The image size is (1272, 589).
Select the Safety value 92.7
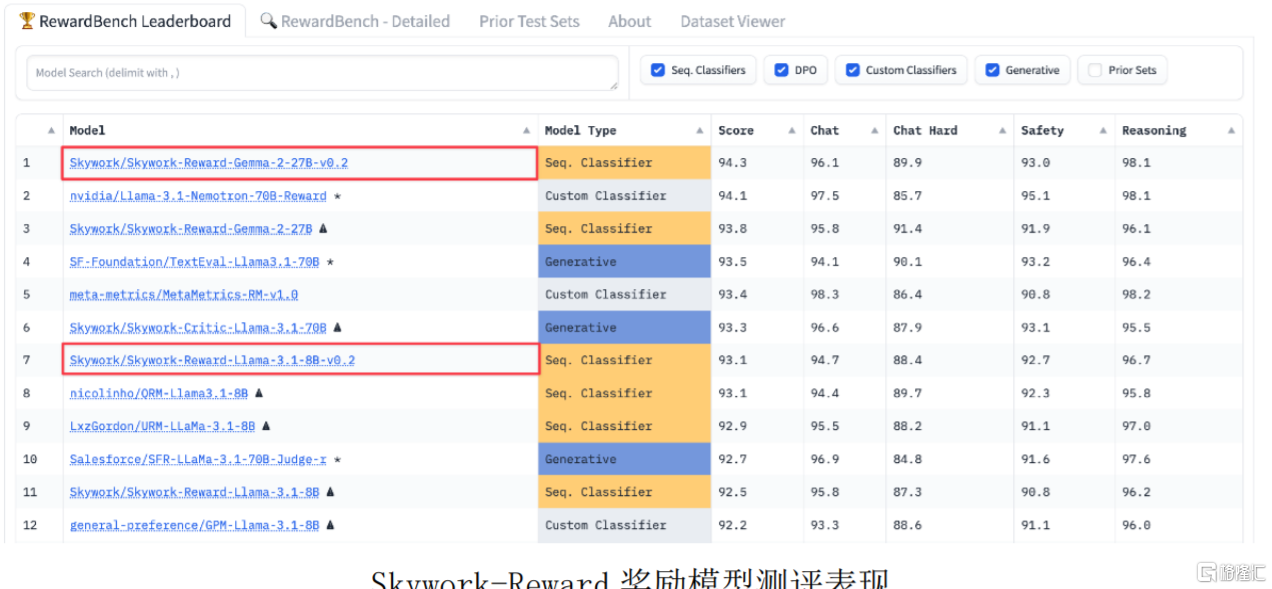click(1064, 360)
